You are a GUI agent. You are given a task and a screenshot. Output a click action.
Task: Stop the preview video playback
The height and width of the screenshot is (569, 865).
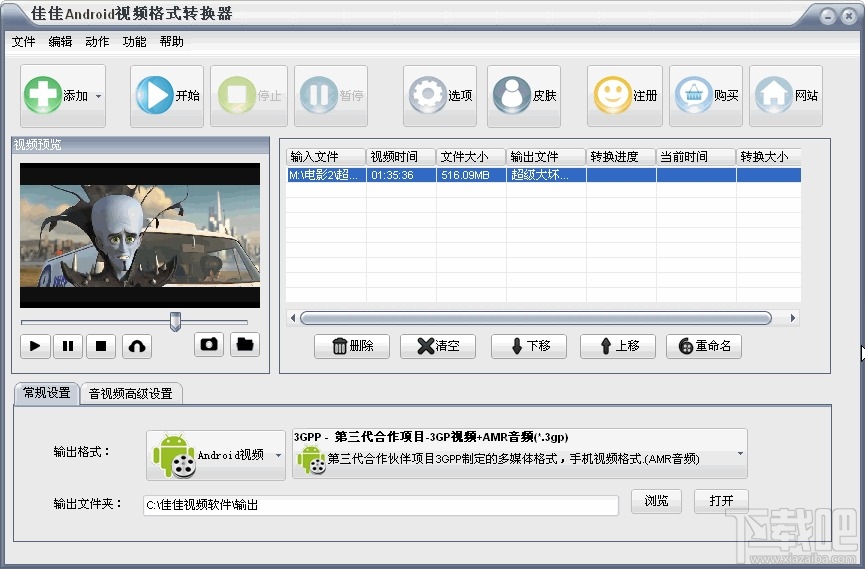(x=101, y=346)
